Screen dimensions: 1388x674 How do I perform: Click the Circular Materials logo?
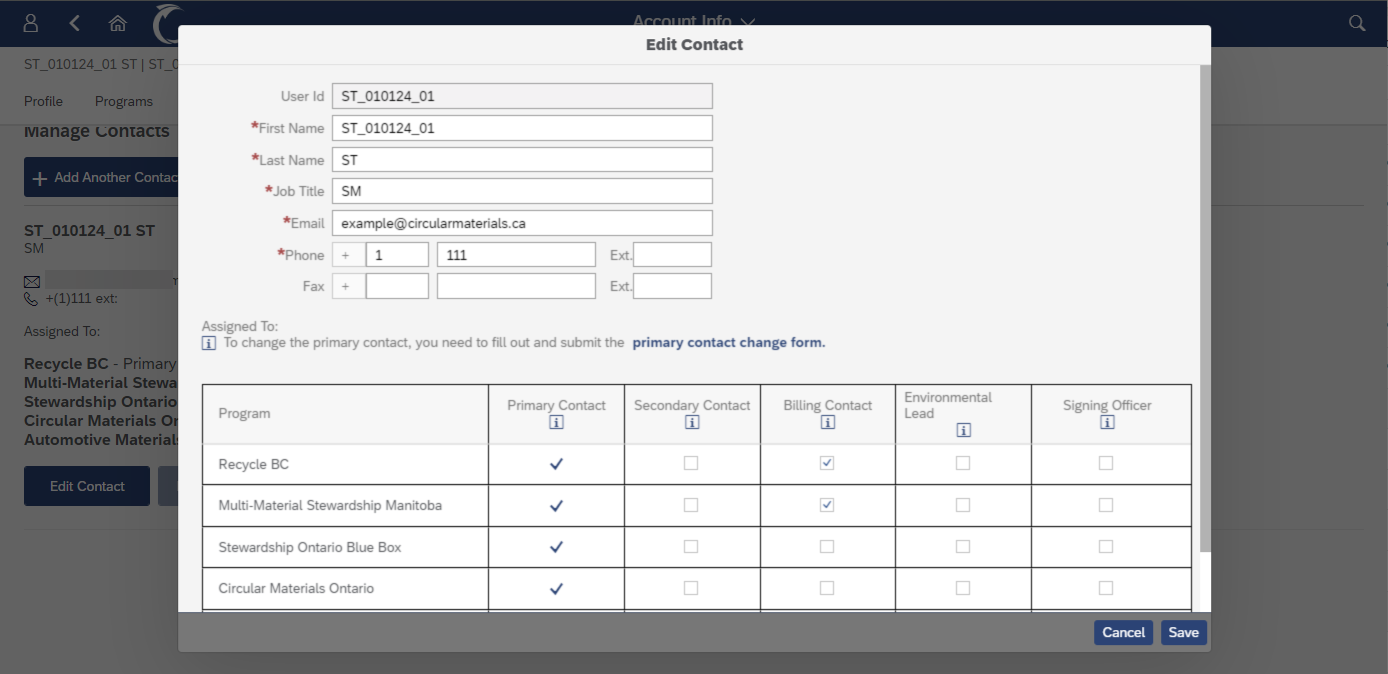pos(168,23)
